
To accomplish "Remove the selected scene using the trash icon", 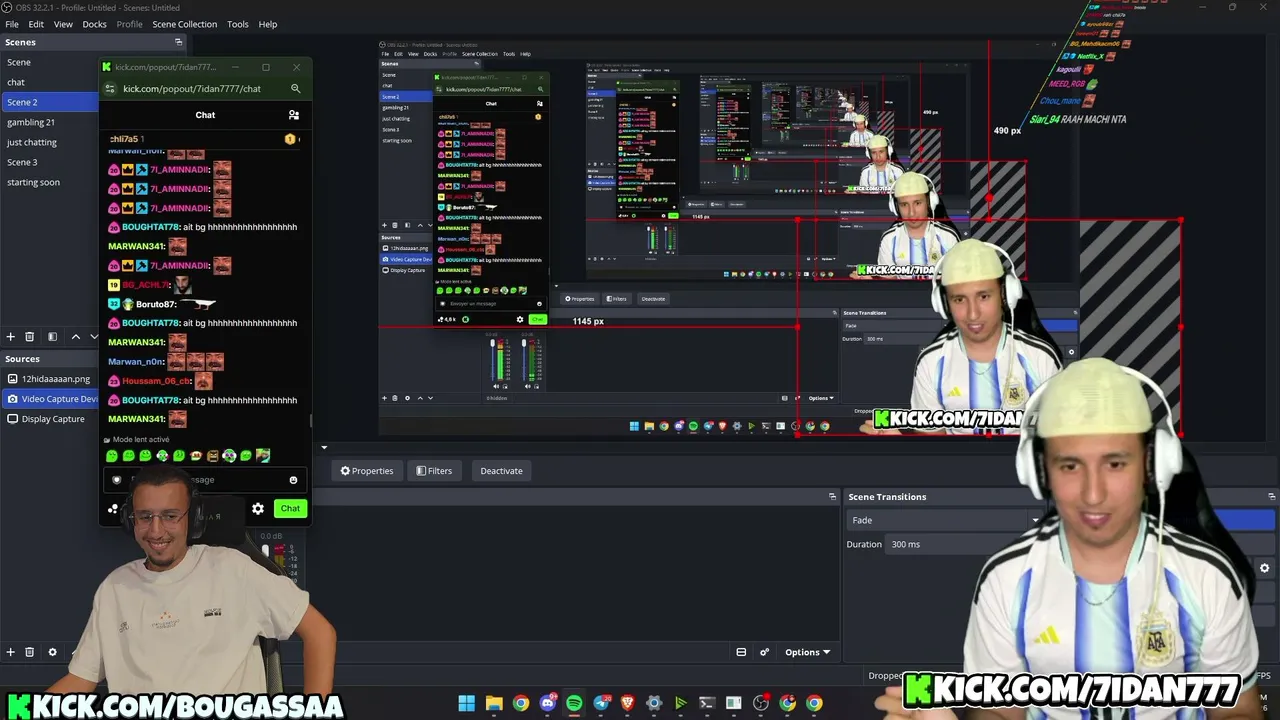I will pyautogui.click(x=30, y=337).
